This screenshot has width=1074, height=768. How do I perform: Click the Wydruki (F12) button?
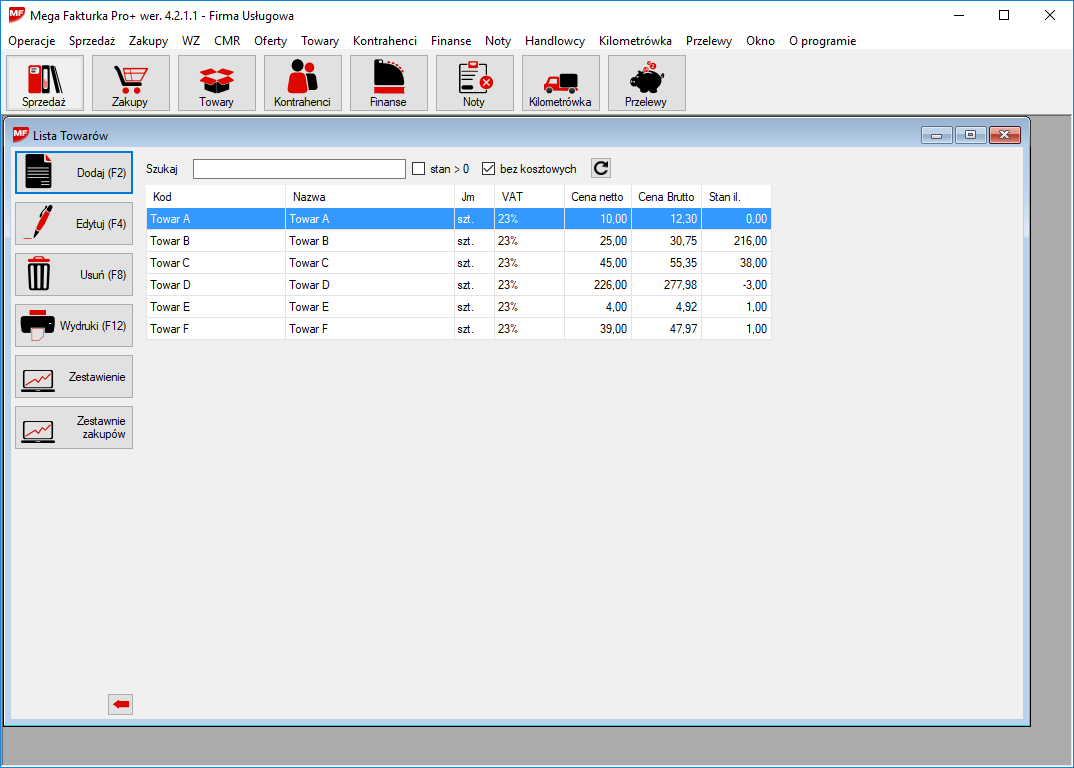[74, 325]
